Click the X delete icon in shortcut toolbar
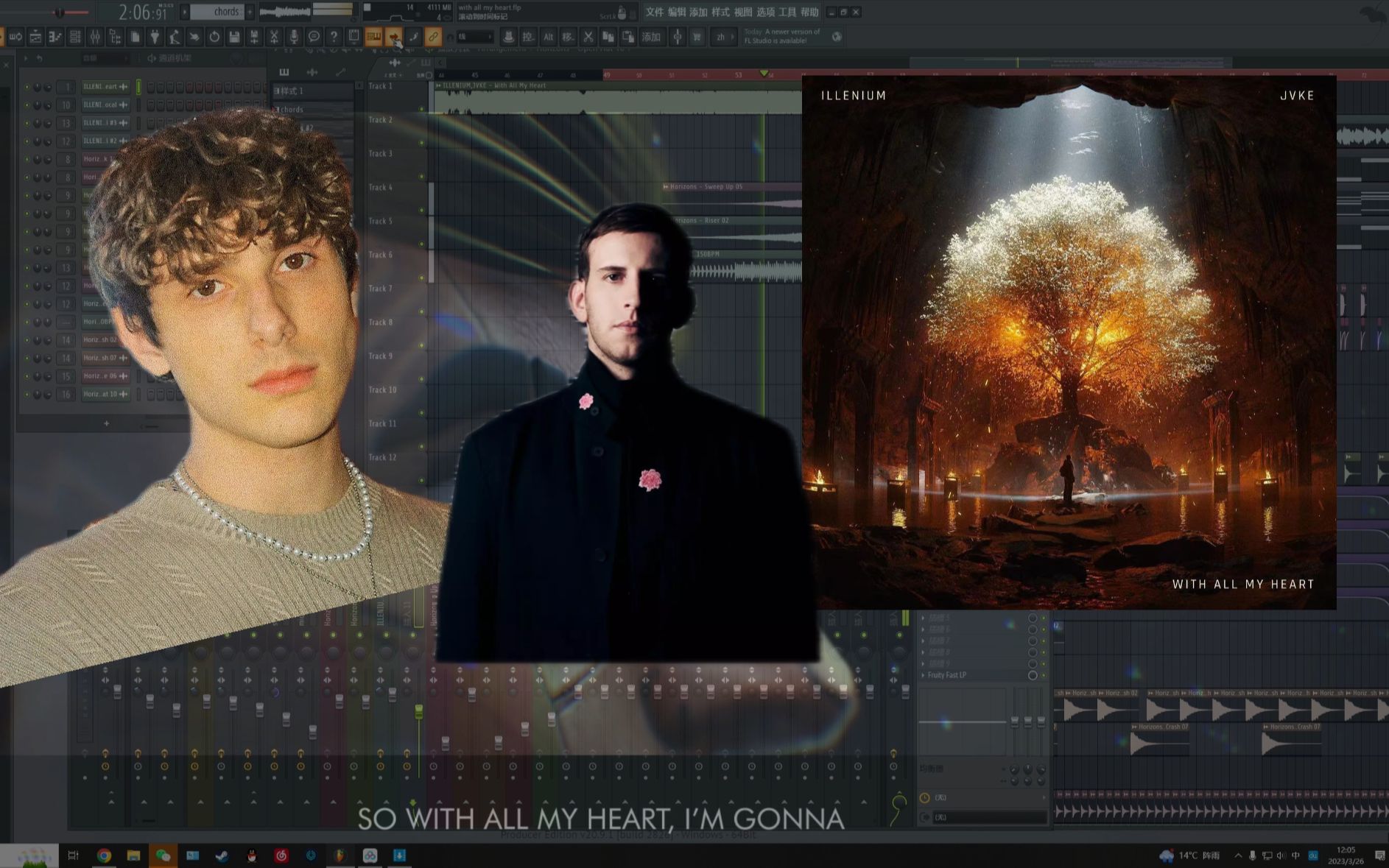Image resolution: width=1389 pixels, height=868 pixels. 588,37
